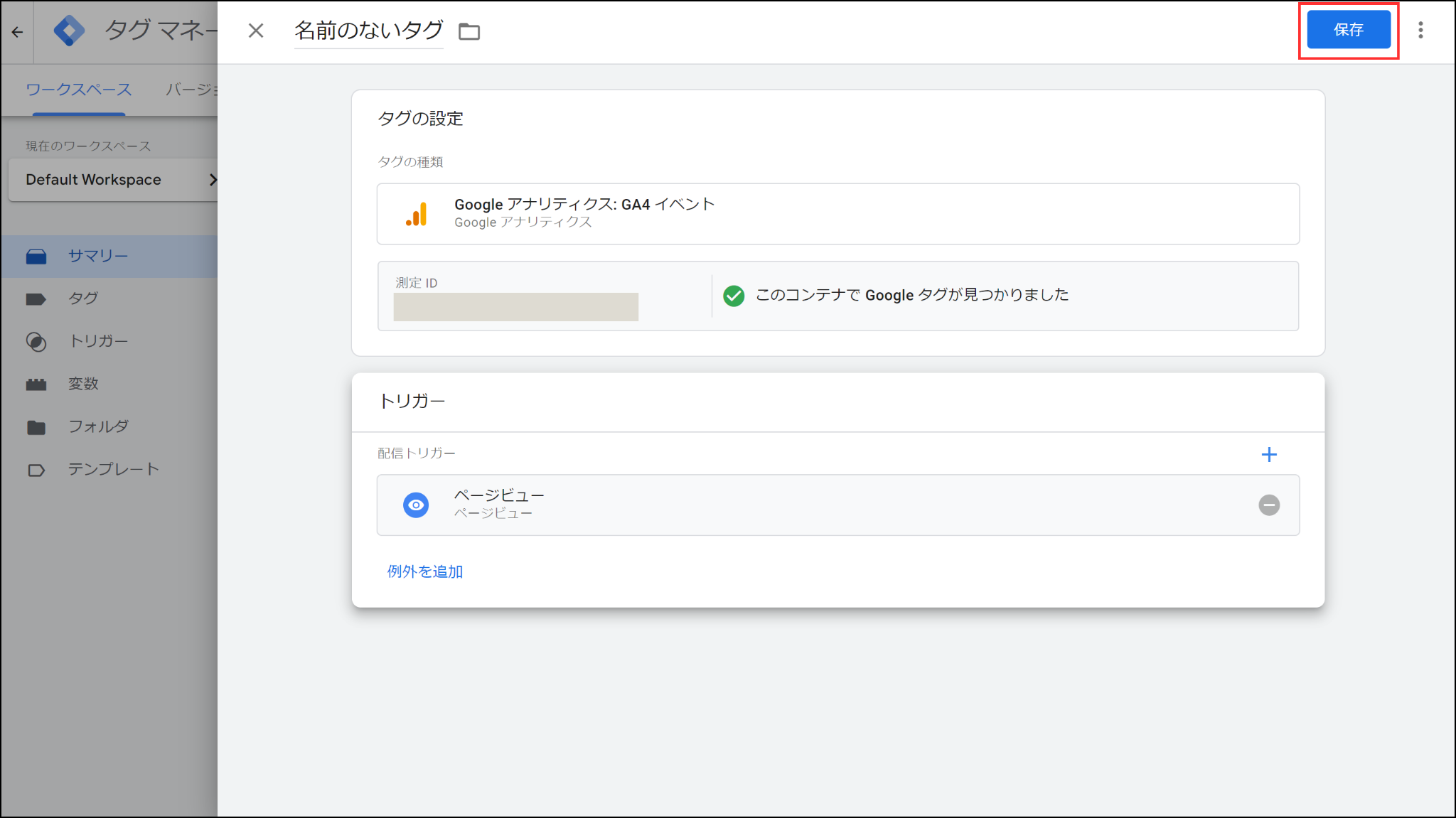1456x818 pixels.
Task: Click the 保存 (Save) button
Action: coord(1348,30)
